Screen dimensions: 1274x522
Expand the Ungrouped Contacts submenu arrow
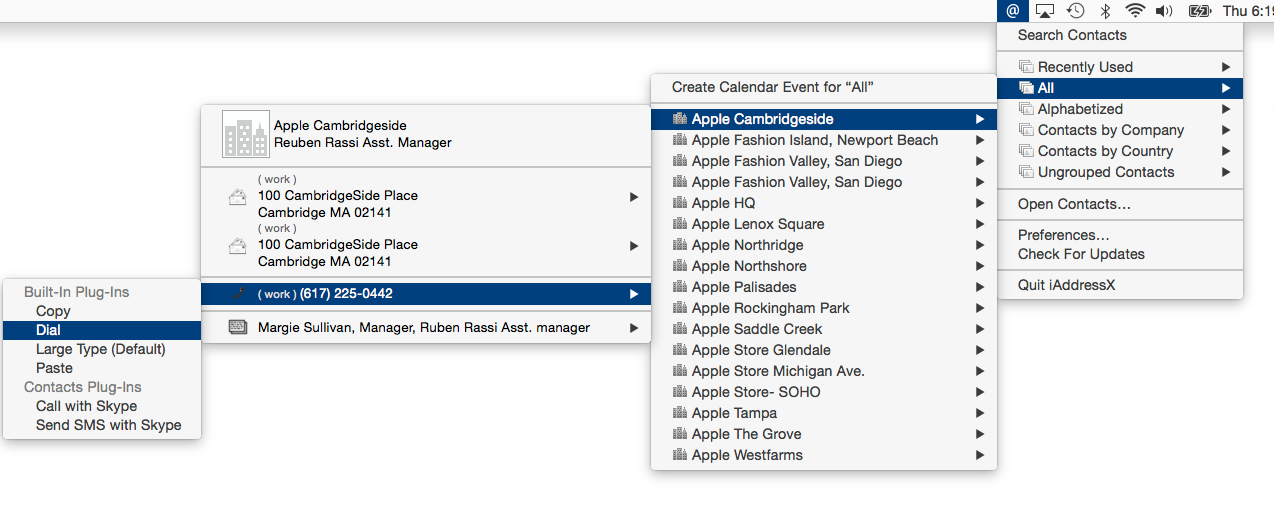[1226, 172]
